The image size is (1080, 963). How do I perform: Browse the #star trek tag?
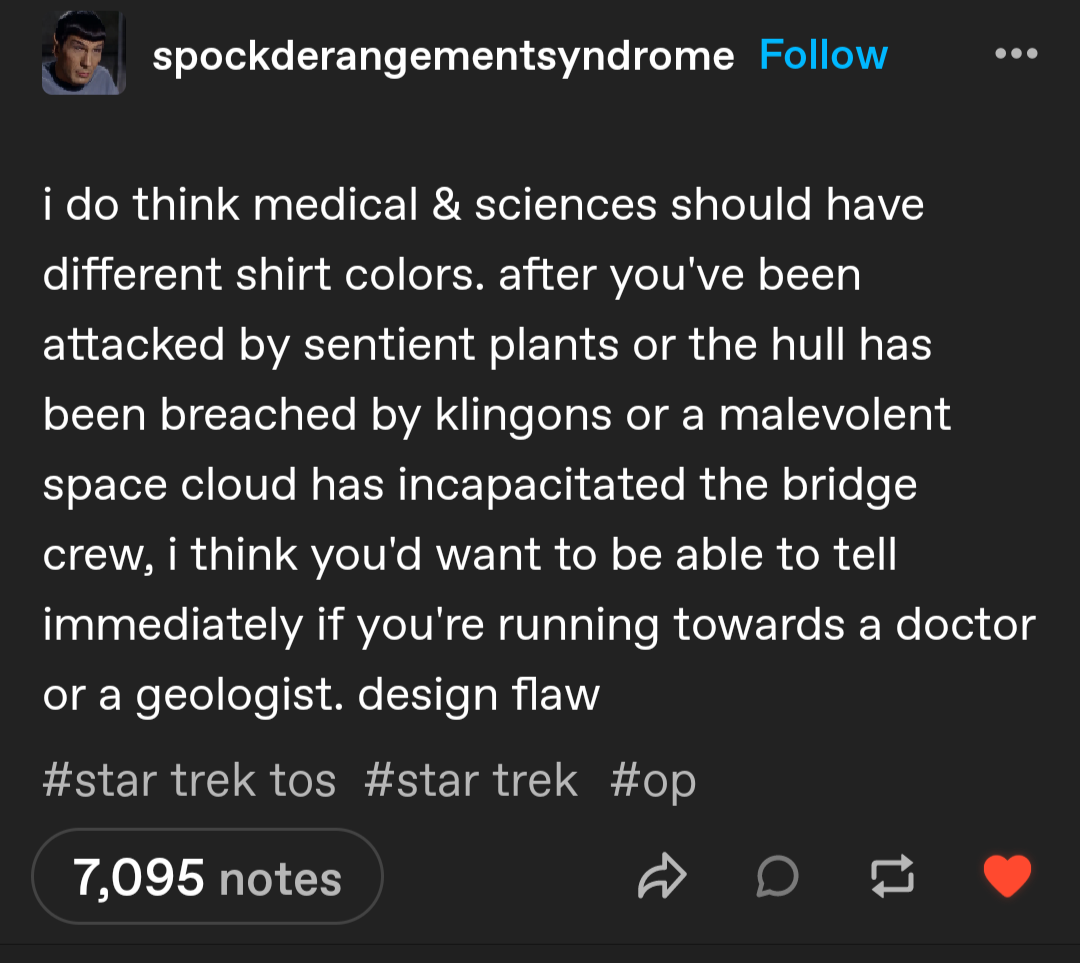tap(471, 780)
